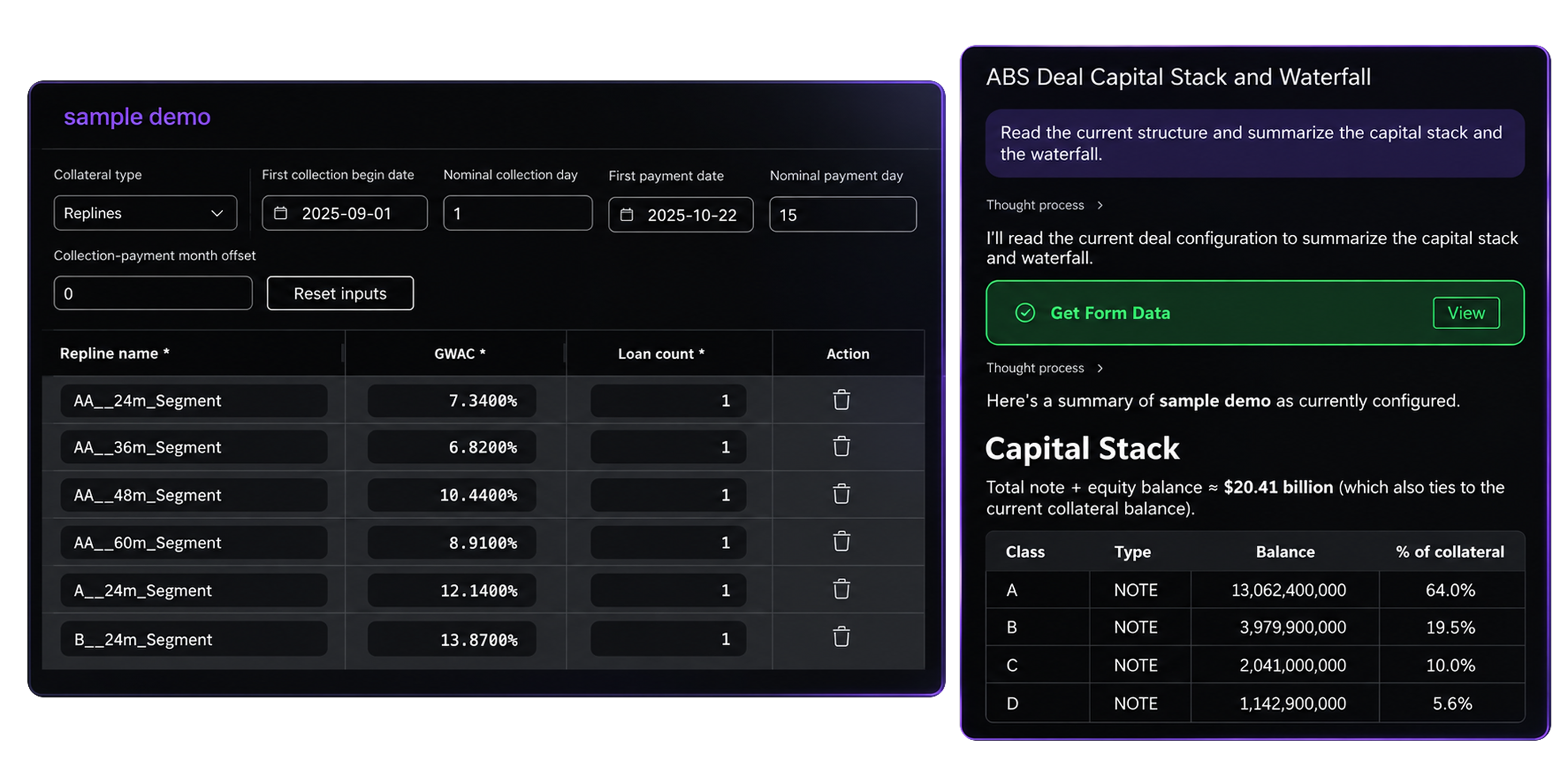Edit the 6.8200% GWAC value
Image resolution: width=1568 pixels, height=784 pixels.
[452, 447]
